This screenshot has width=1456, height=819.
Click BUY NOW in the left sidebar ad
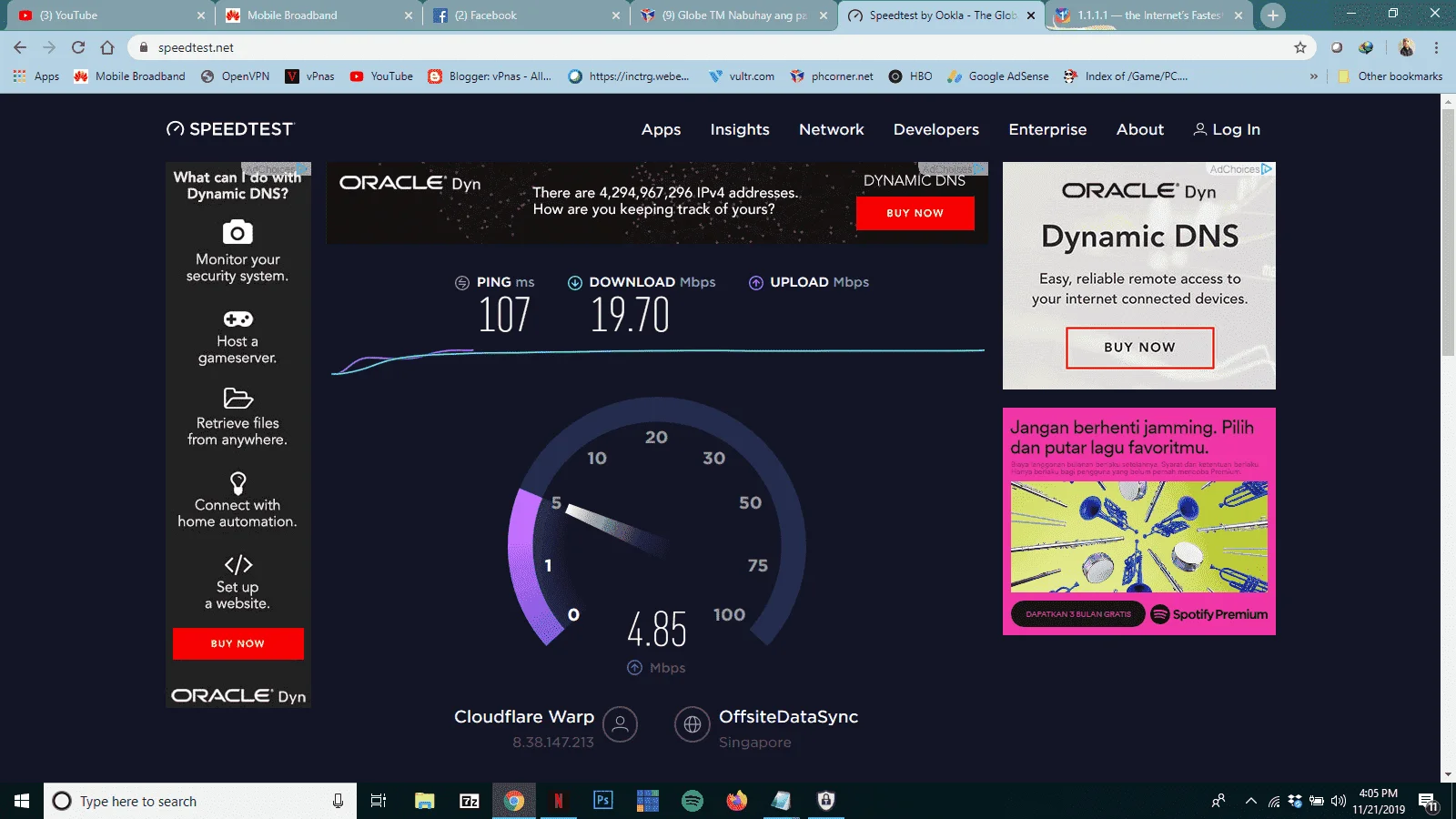pyautogui.click(x=238, y=643)
